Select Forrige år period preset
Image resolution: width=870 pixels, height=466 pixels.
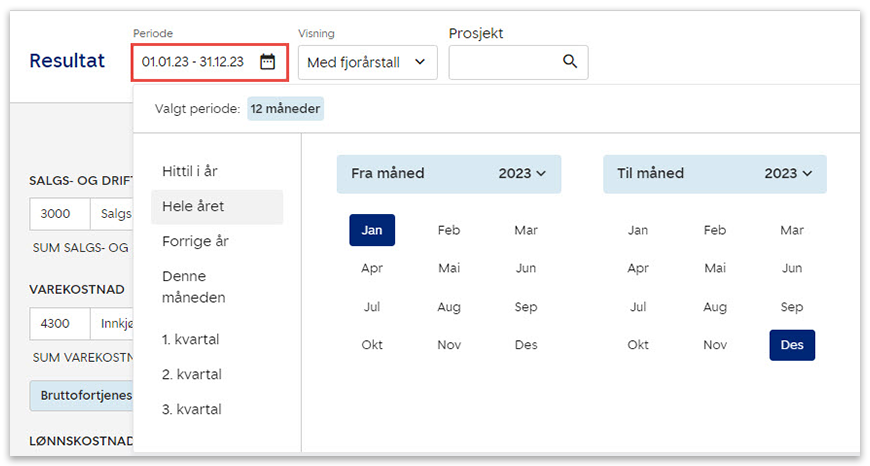pyautogui.click(x=195, y=241)
